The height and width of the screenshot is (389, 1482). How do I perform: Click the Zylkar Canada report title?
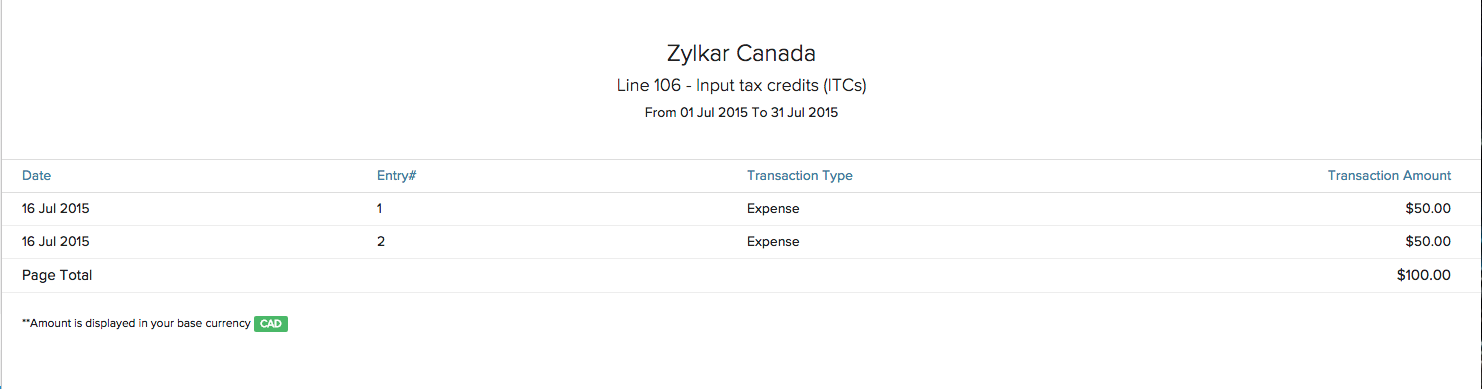[741, 53]
